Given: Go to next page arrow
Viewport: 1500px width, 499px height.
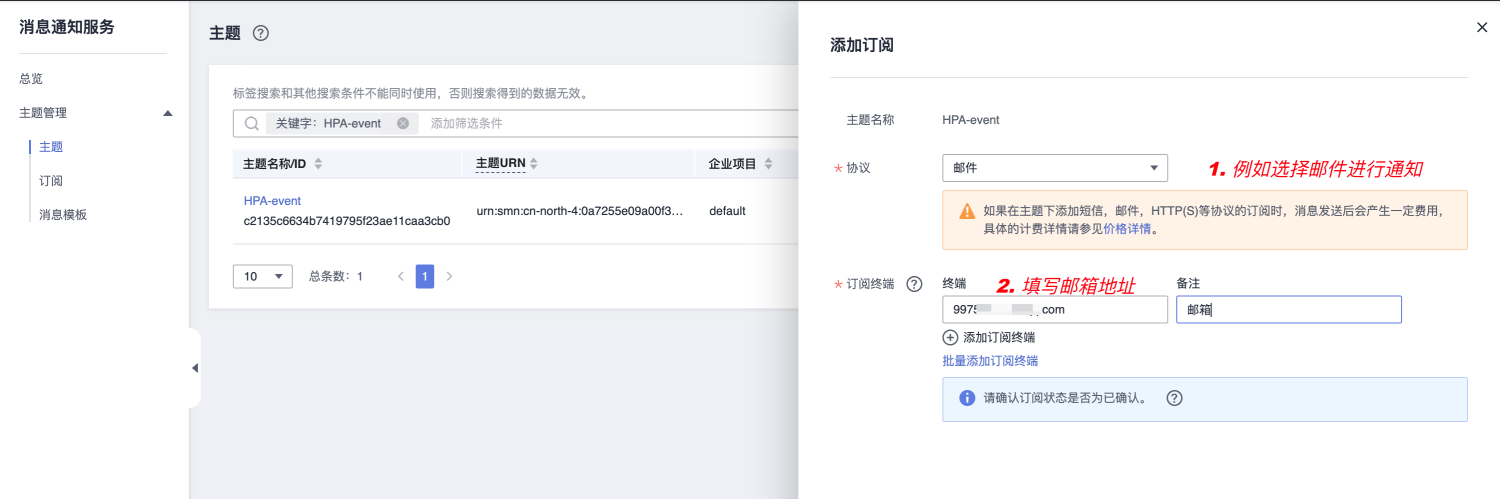Looking at the screenshot, I should pyautogui.click(x=449, y=276).
